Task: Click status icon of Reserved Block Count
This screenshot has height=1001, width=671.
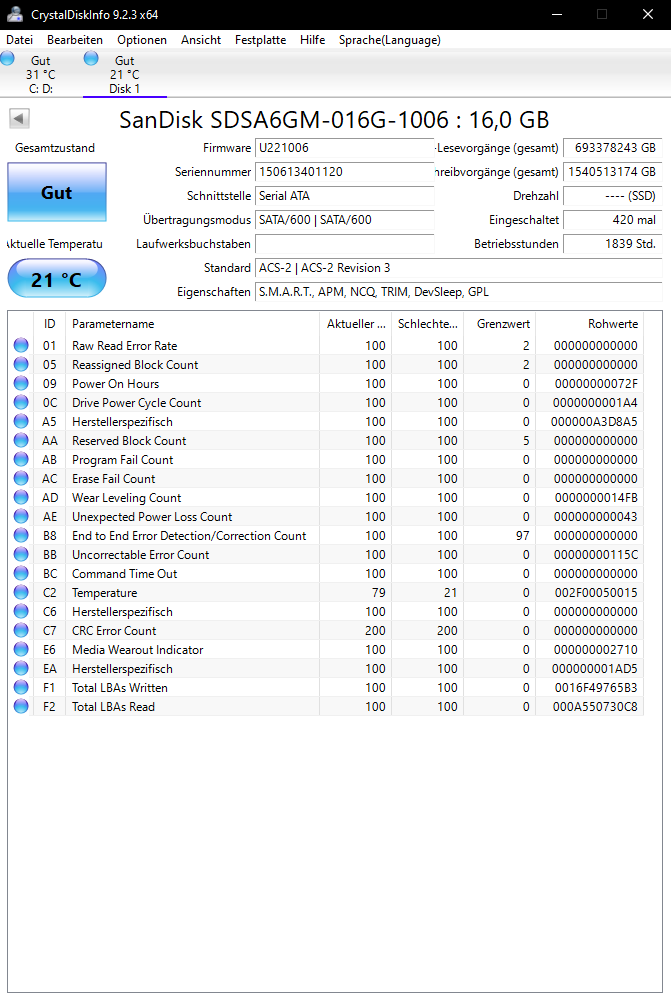Action: click(21, 440)
